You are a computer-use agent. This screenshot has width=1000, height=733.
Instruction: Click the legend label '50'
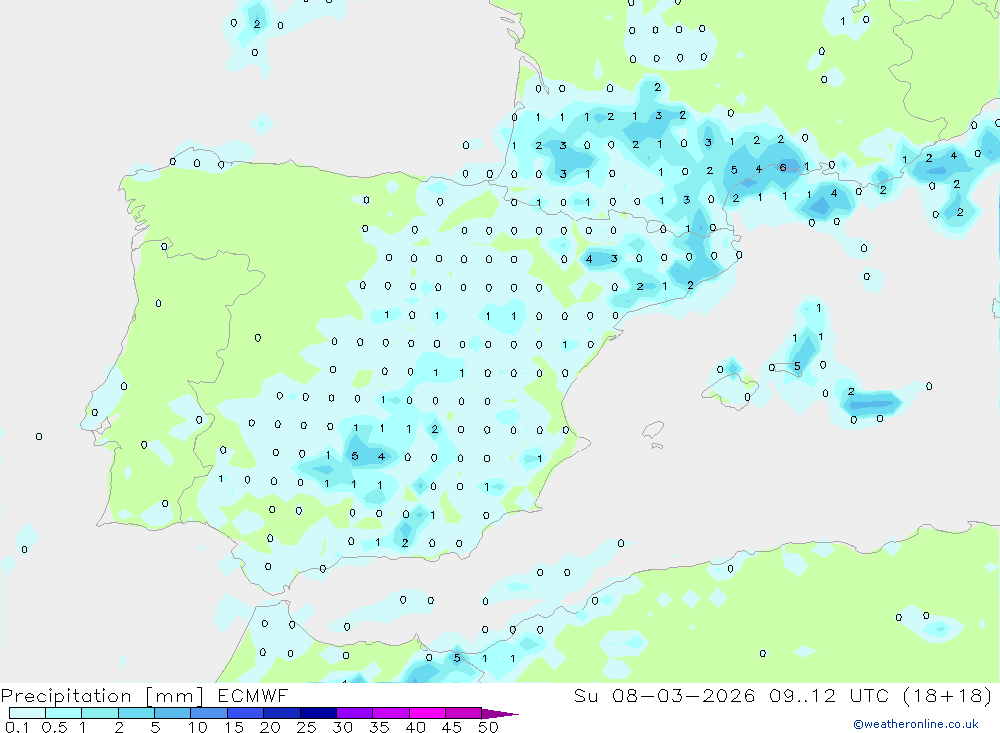[489, 727]
